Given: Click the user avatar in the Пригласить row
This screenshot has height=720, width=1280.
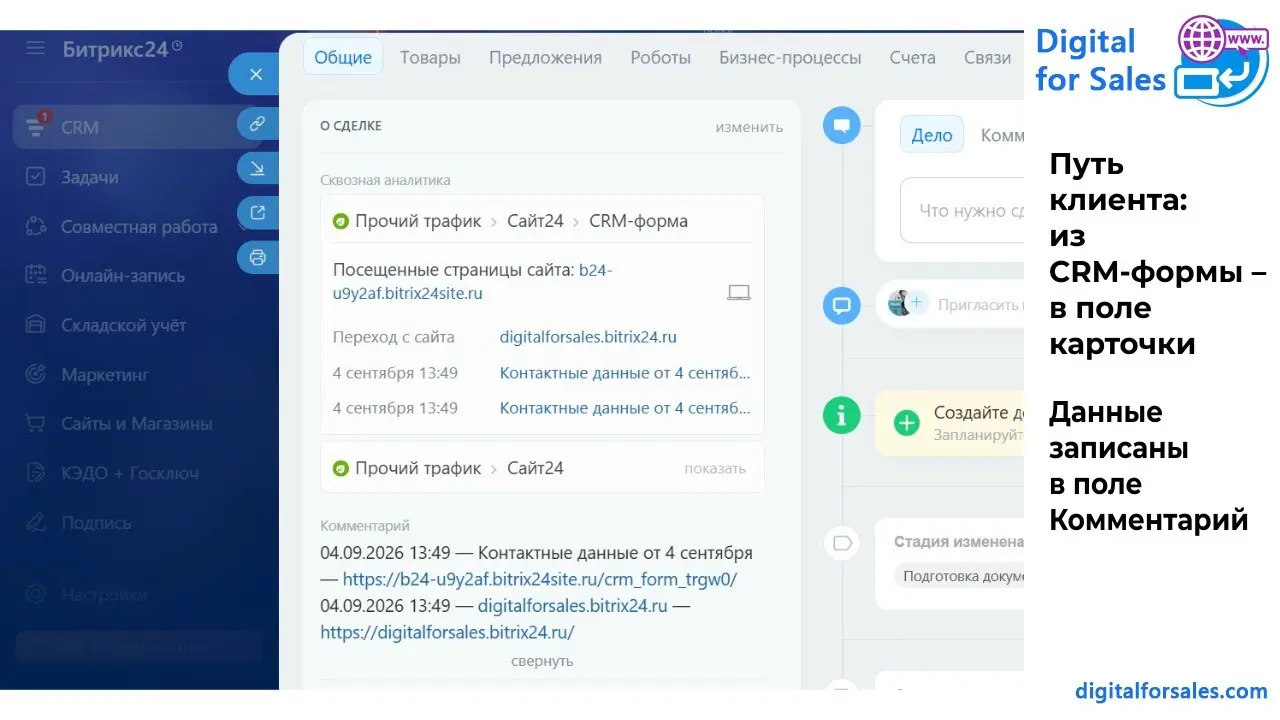Looking at the screenshot, I should (x=900, y=303).
